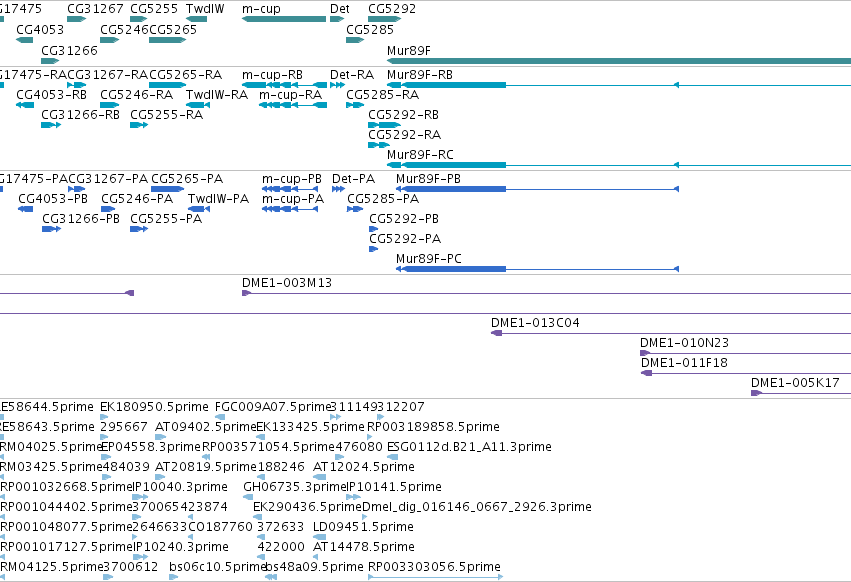This screenshot has width=851, height=582.
Task: Select the DME1-003M13 BAC clone label
Action: pos(287,283)
